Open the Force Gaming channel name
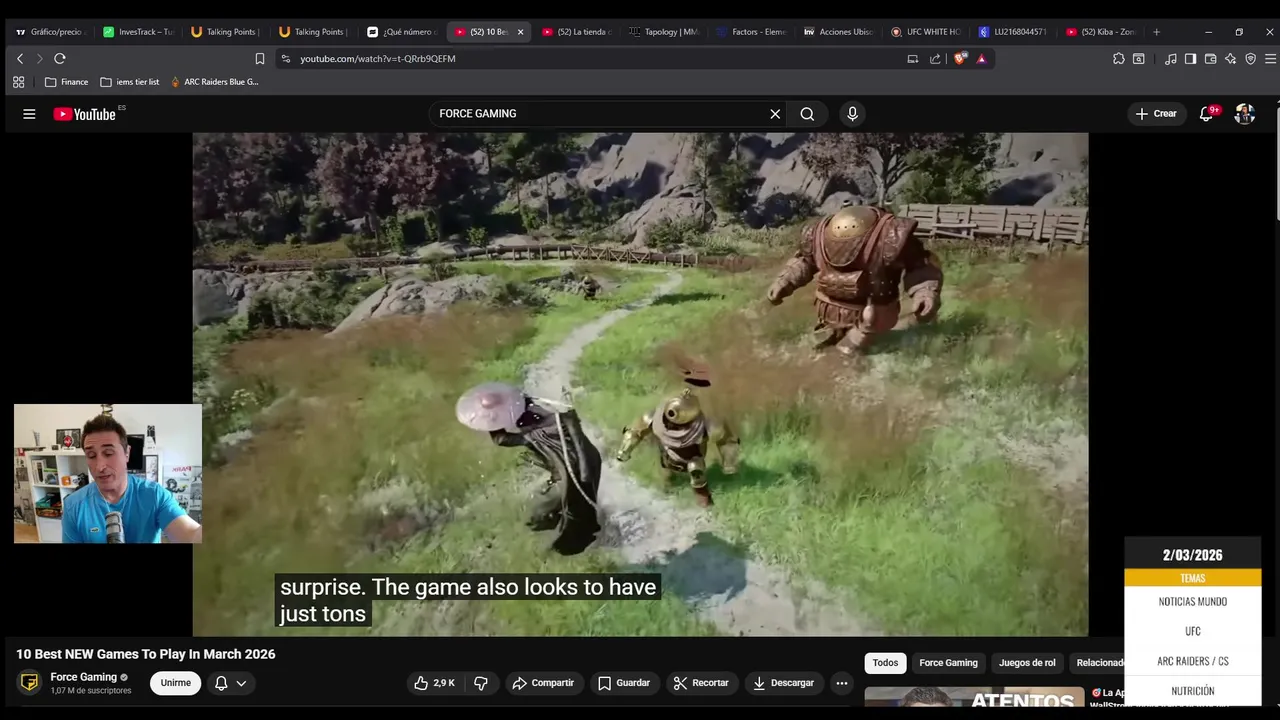 [x=84, y=677]
